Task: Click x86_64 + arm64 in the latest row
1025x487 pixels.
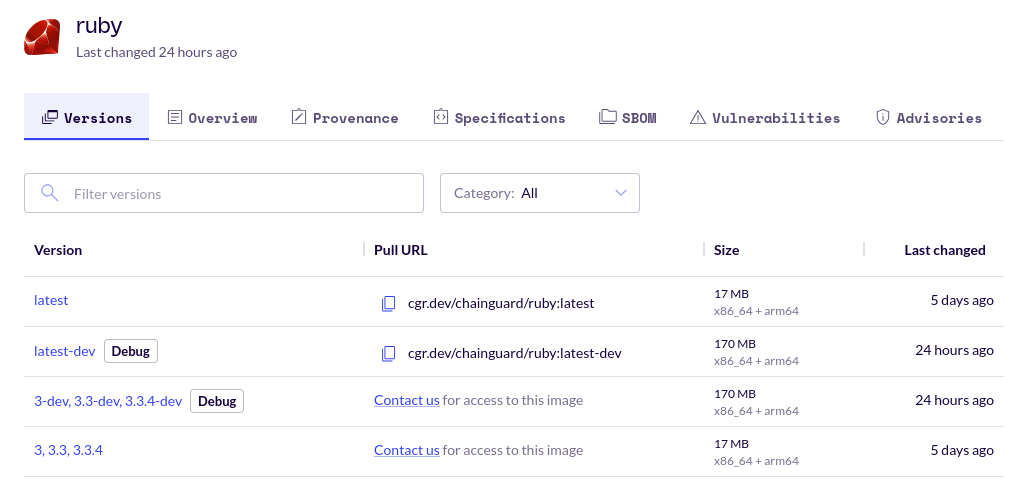Action: (756, 311)
